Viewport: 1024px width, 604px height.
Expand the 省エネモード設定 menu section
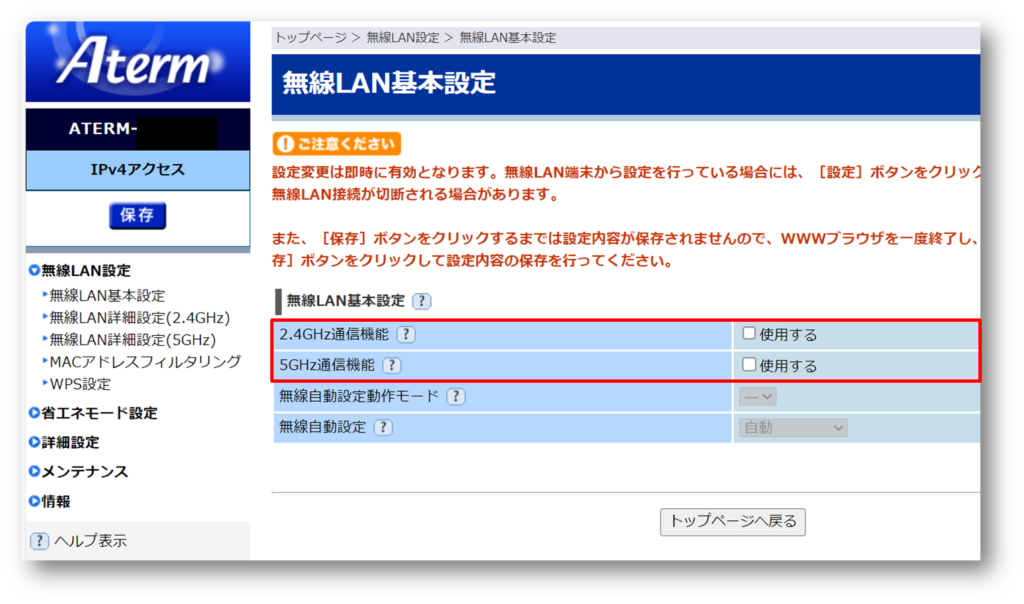coord(99,413)
